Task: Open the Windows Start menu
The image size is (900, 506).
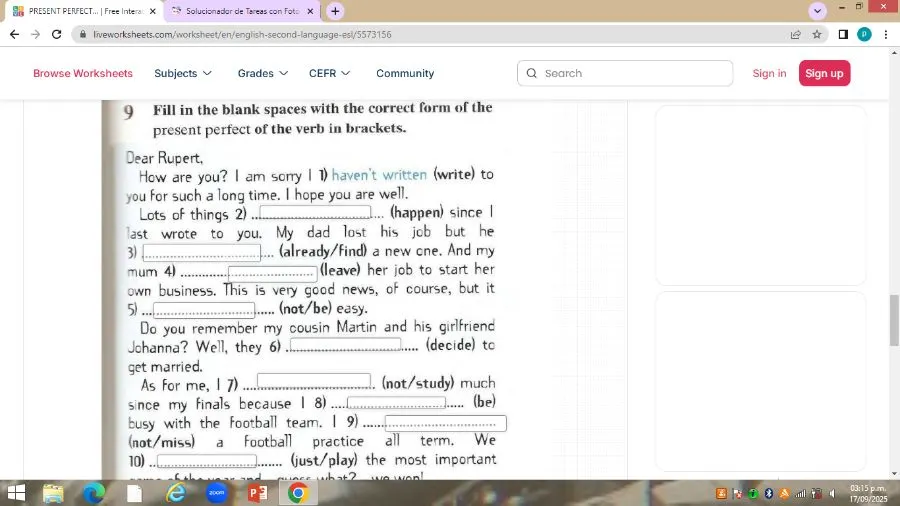Action: [x=16, y=493]
